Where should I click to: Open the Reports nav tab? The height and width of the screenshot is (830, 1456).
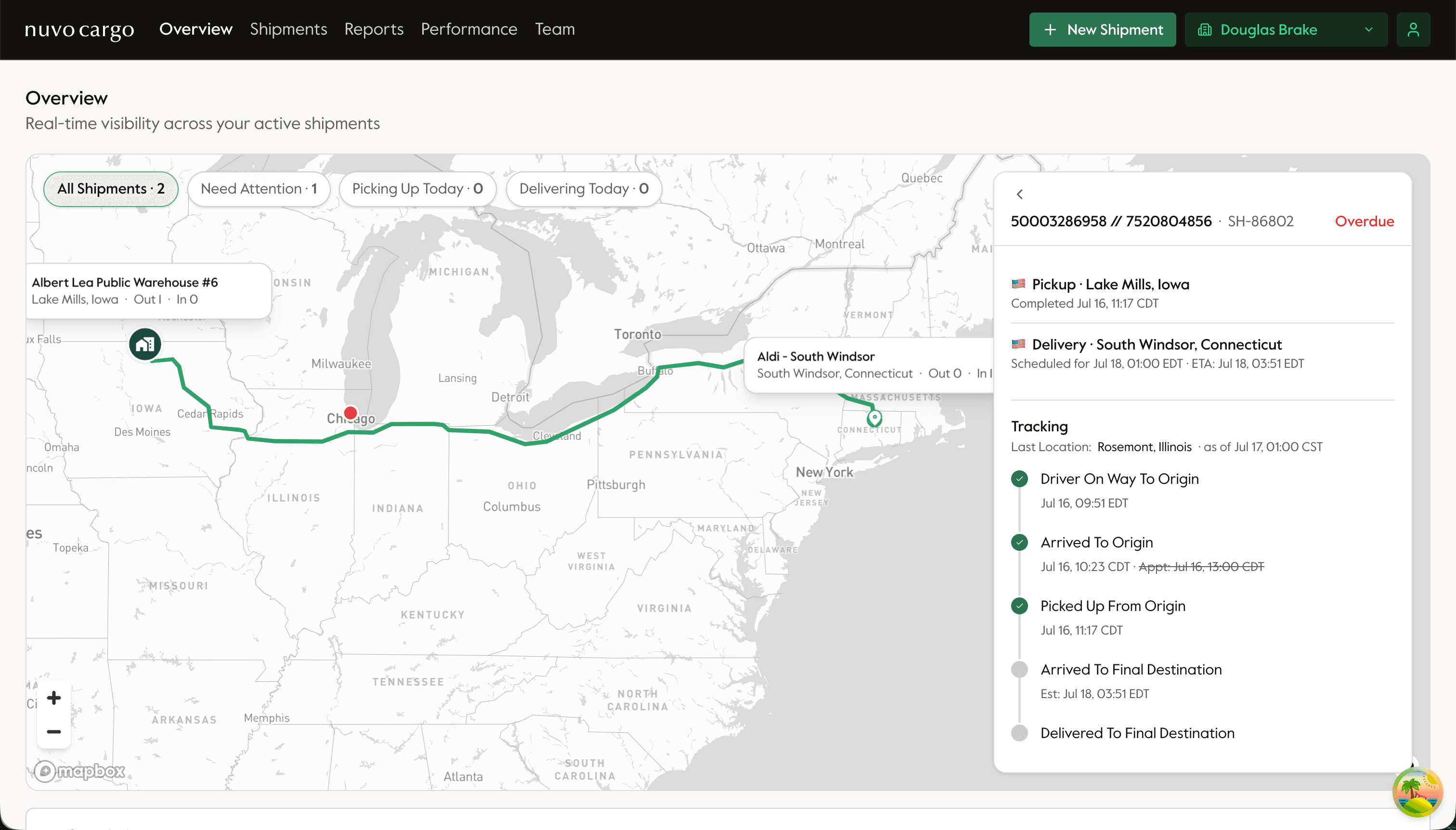[x=374, y=29]
